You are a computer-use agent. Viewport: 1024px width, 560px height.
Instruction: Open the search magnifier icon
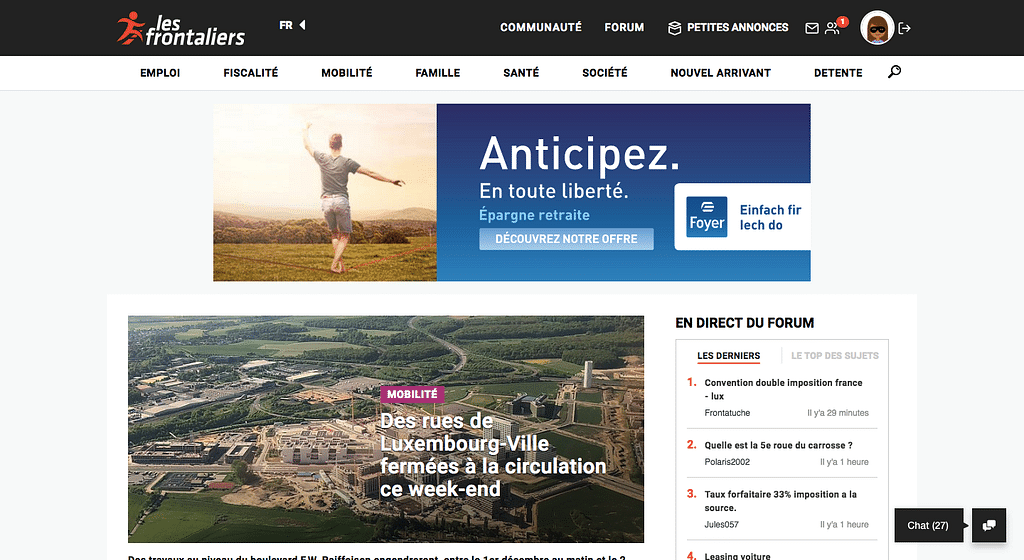tap(894, 72)
